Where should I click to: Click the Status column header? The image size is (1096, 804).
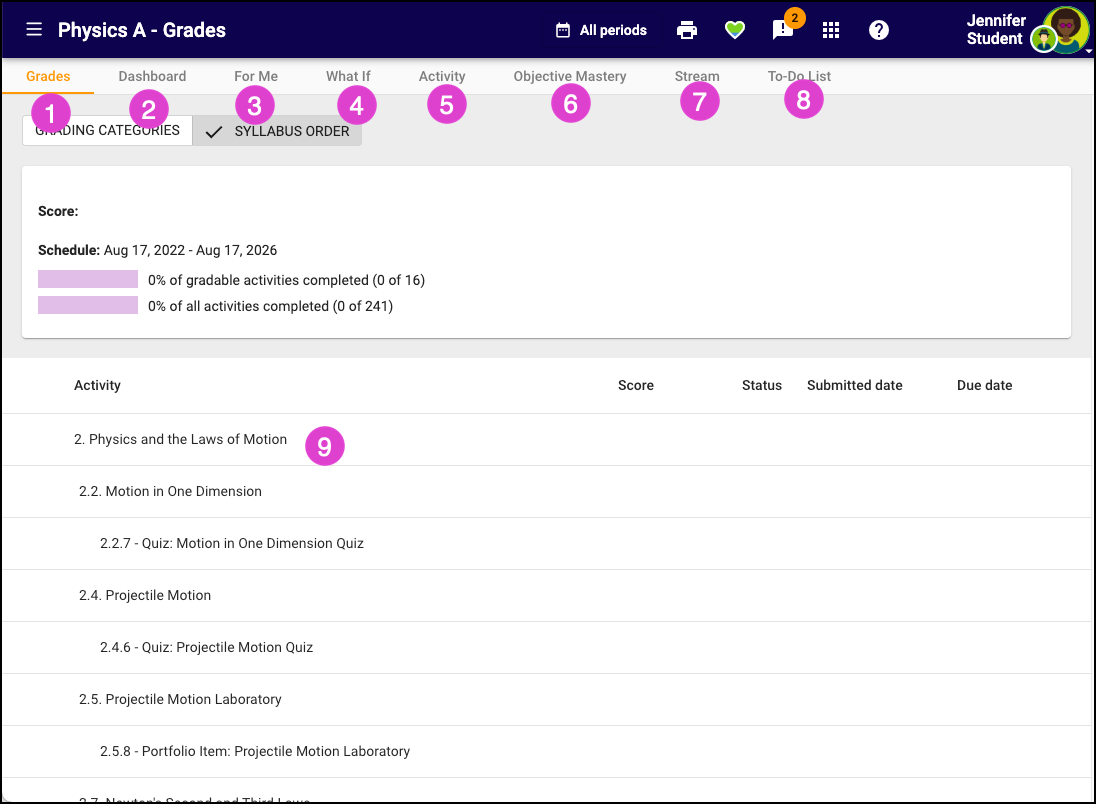(762, 385)
